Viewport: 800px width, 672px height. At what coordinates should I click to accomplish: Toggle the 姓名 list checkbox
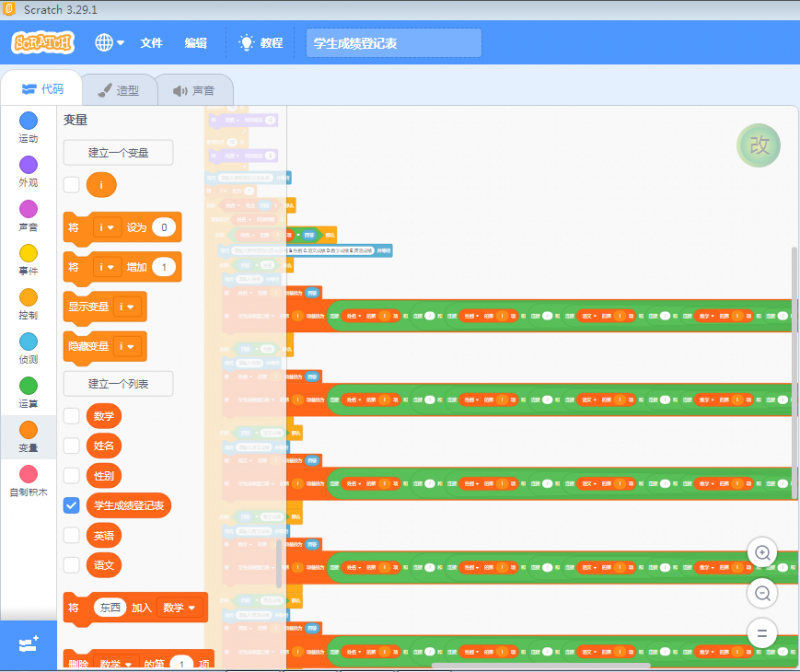coord(71,445)
